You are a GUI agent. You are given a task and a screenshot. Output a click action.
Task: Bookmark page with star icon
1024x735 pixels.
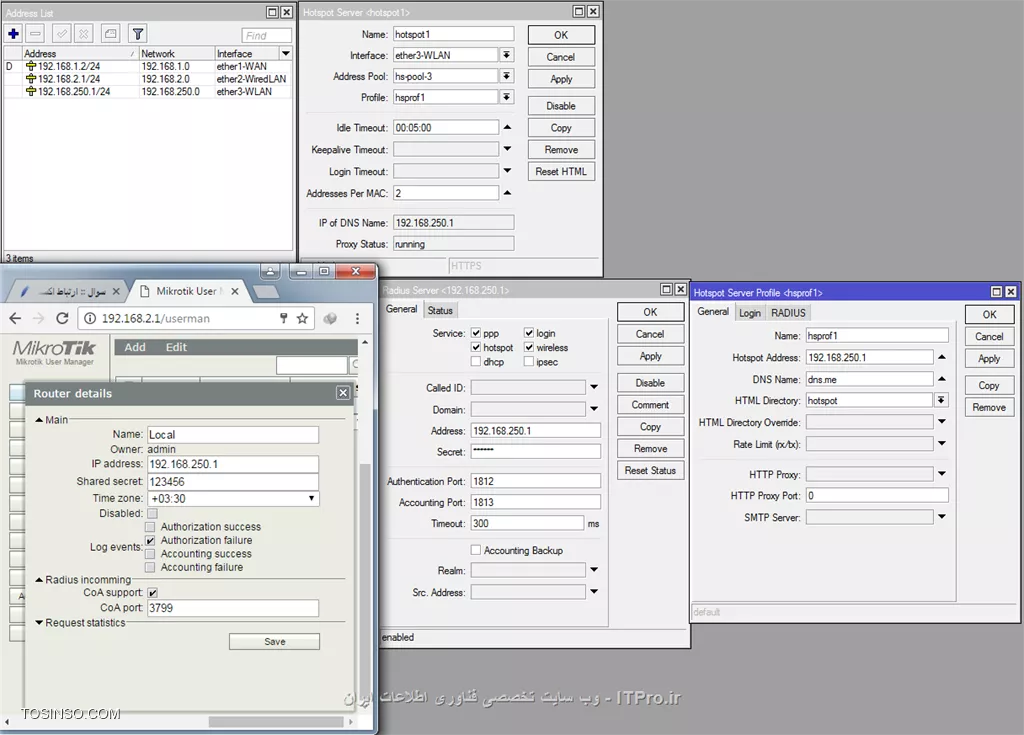(302, 318)
